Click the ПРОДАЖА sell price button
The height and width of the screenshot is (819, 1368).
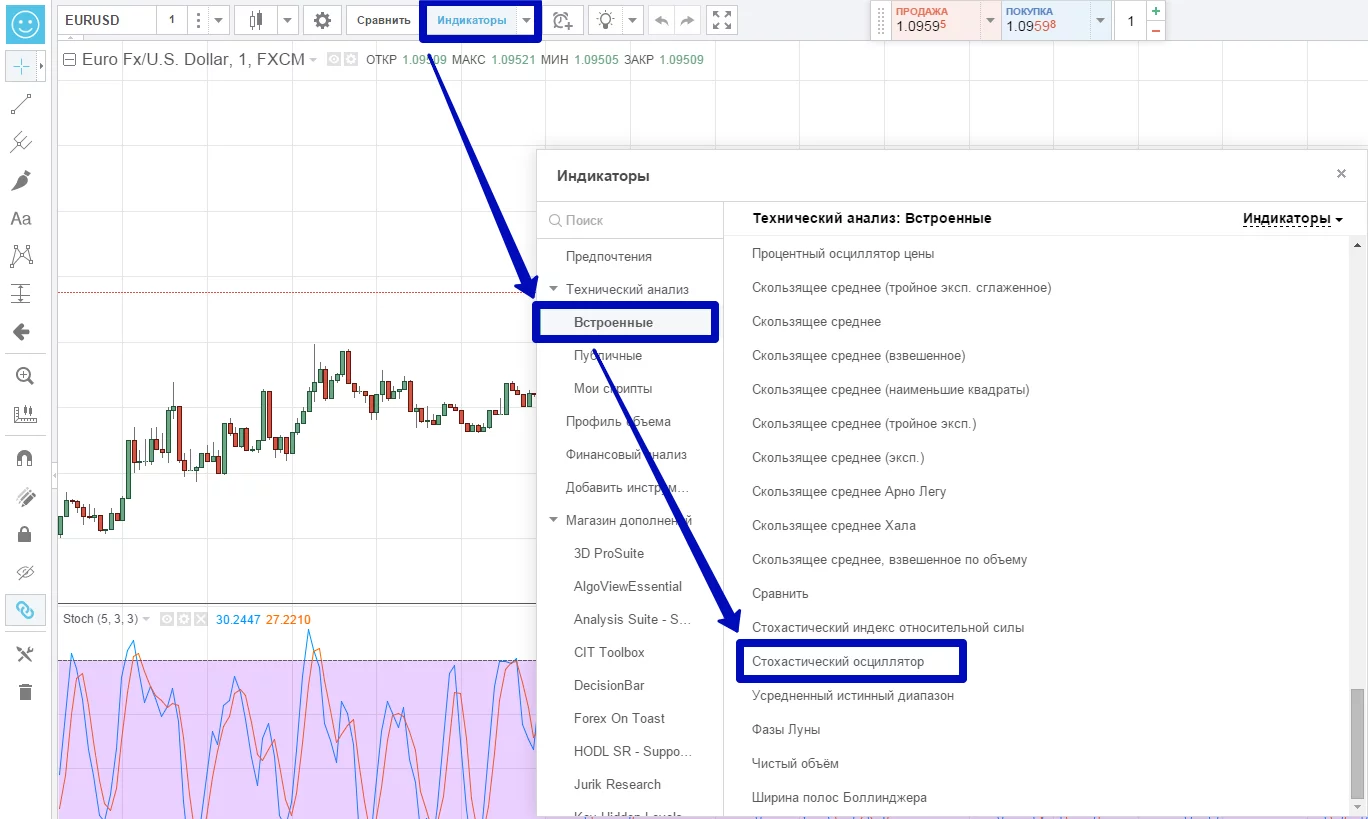pos(933,20)
